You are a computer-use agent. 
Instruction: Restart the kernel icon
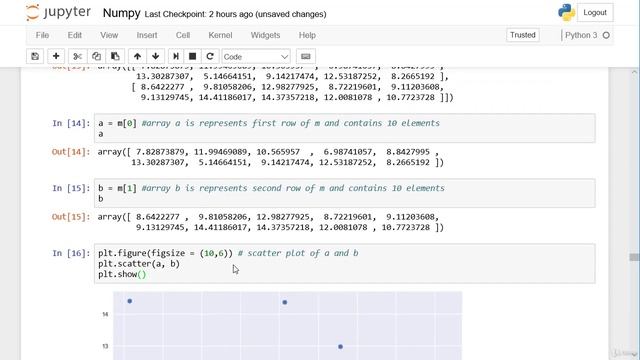coord(210,56)
